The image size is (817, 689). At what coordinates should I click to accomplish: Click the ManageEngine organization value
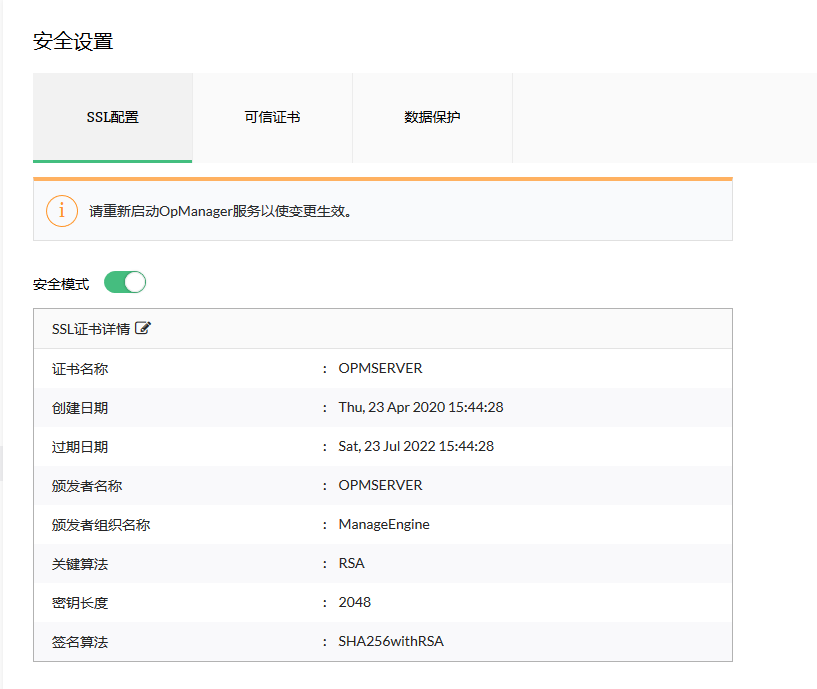click(x=384, y=524)
